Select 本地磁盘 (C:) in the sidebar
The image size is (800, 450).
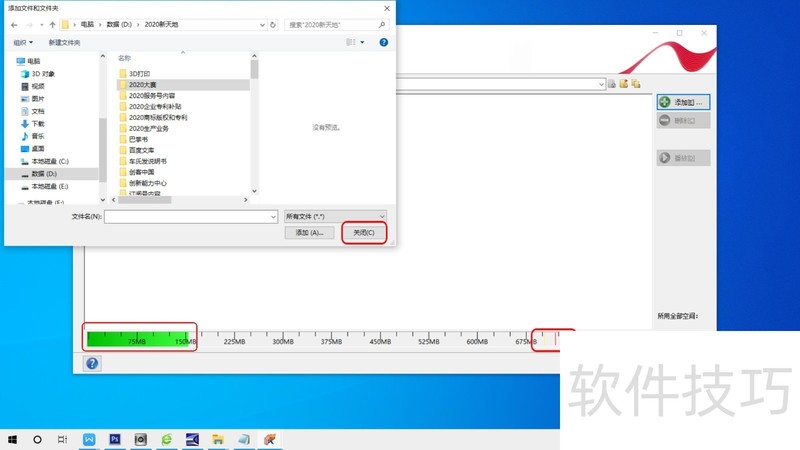point(48,161)
